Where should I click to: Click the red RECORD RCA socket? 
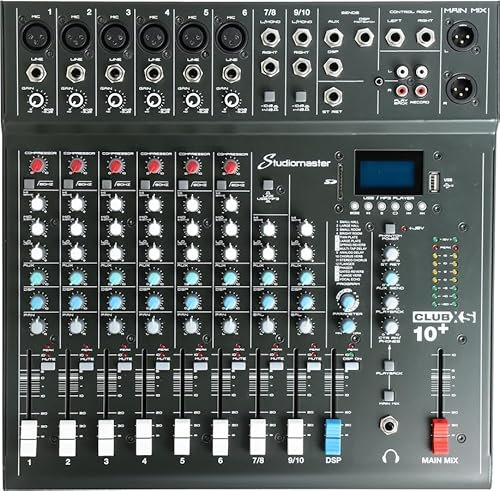point(421,90)
